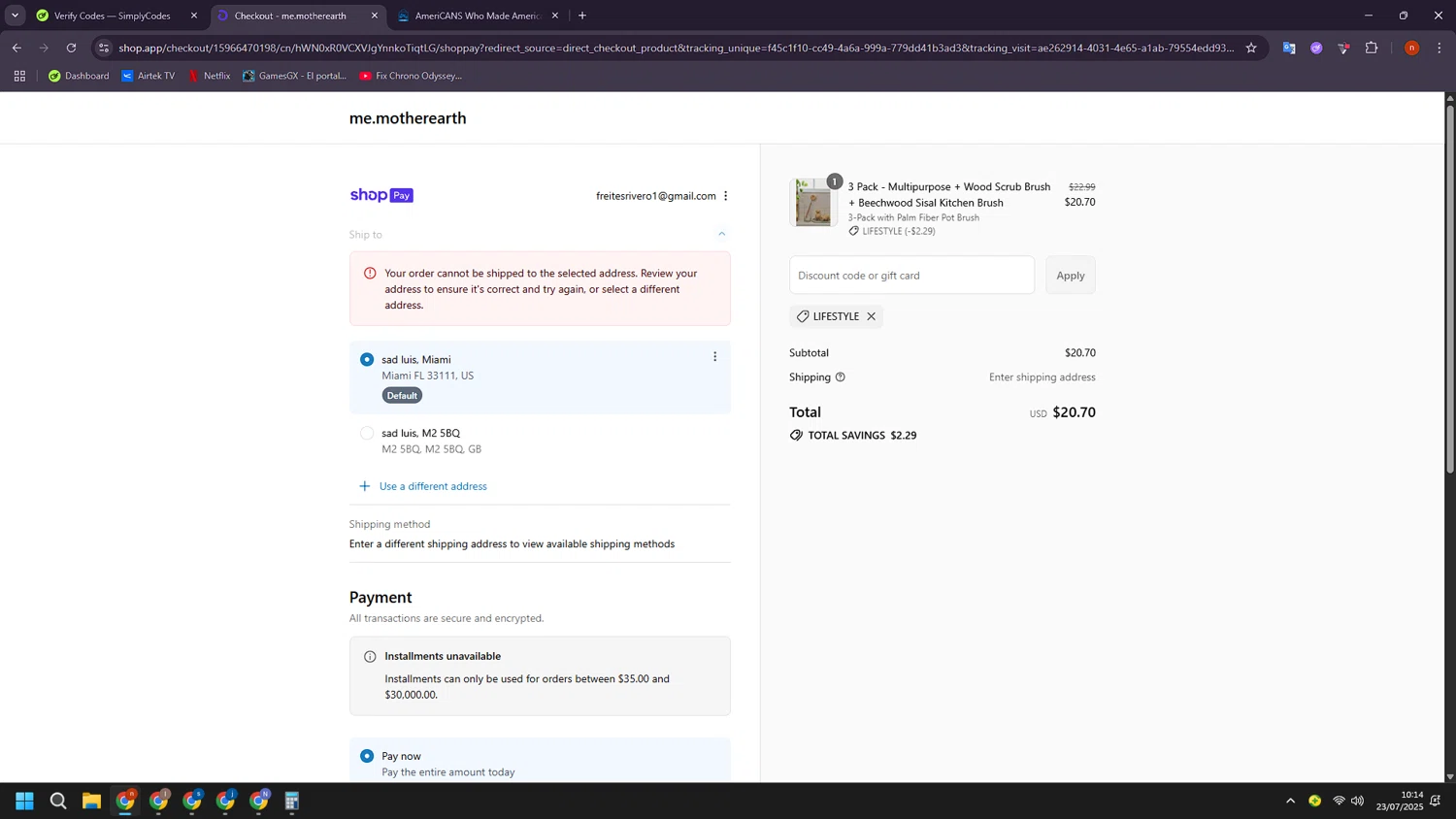Image resolution: width=1456 pixels, height=819 pixels.
Task: Open Wi-Fi network settings icon
Action: [x=1339, y=801]
